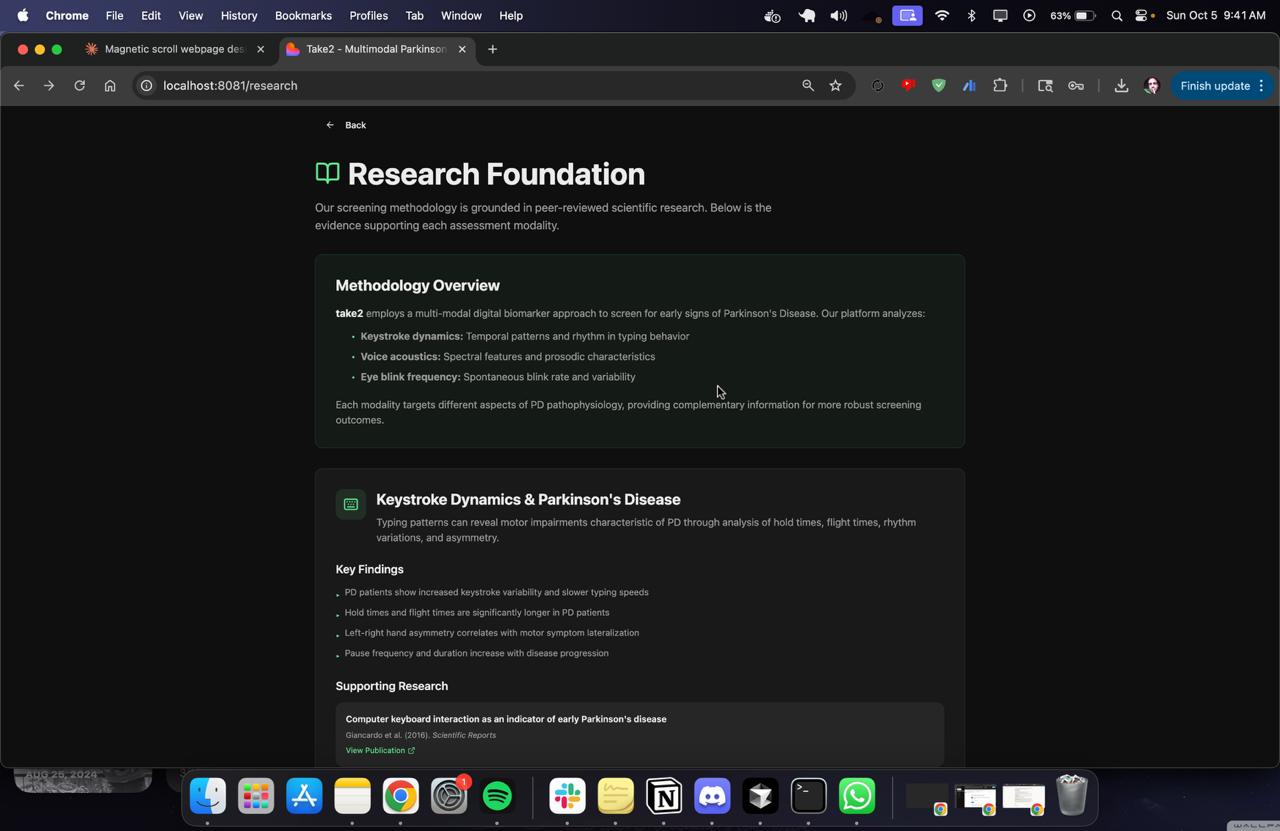This screenshot has width=1280, height=831.
Task: Click the site information icon in address bar
Action: pos(146,86)
